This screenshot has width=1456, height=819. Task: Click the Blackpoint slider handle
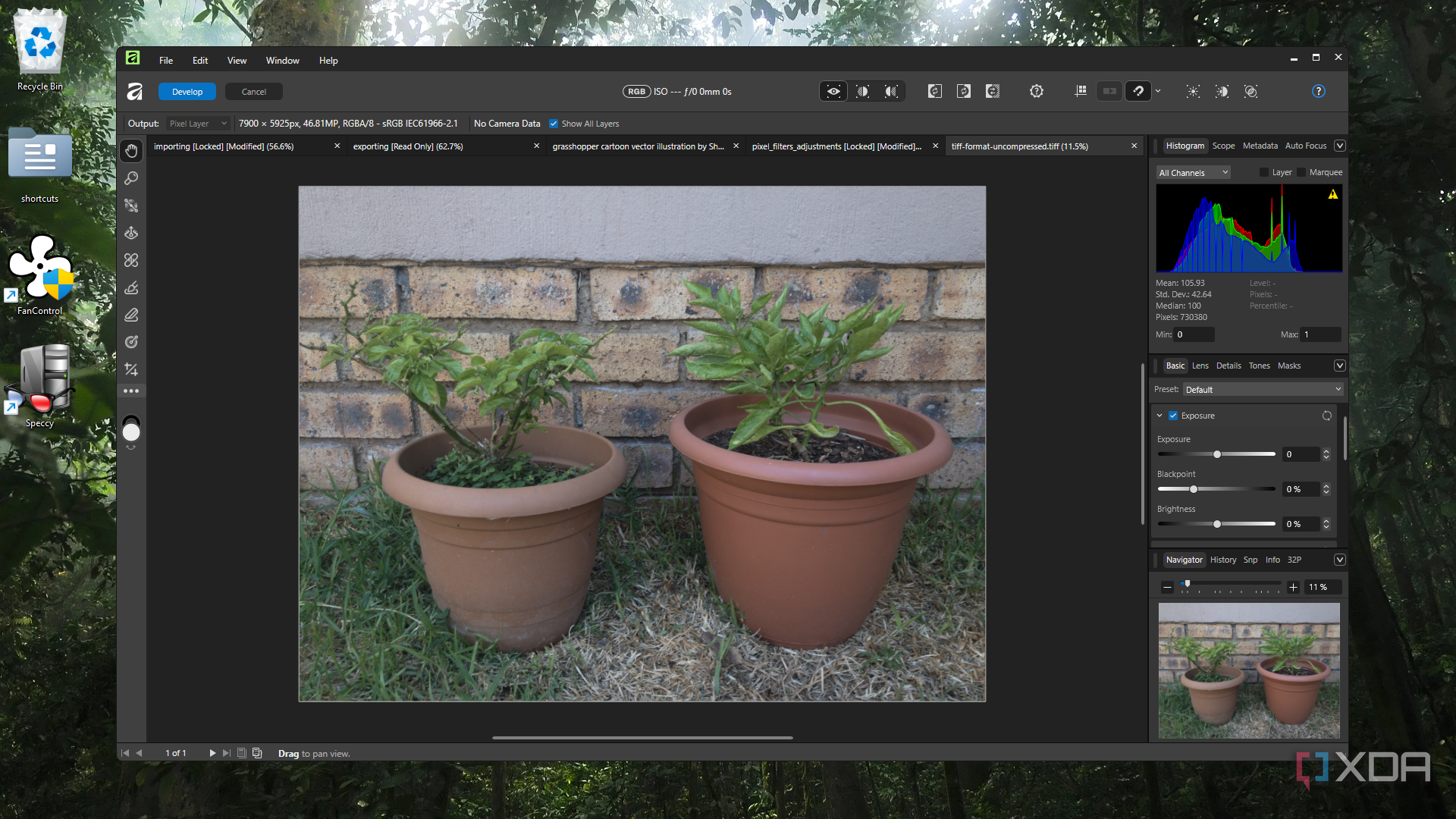point(1194,489)
